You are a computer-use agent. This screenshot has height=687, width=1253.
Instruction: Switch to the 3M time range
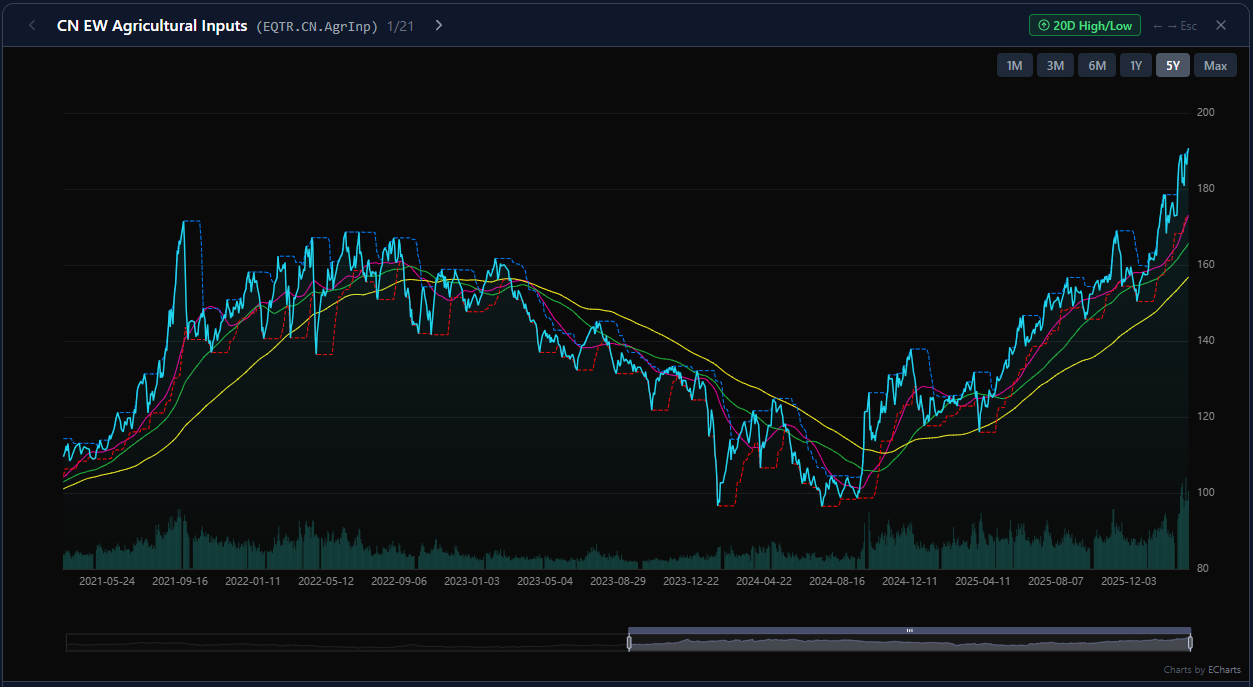[1055, 65]
